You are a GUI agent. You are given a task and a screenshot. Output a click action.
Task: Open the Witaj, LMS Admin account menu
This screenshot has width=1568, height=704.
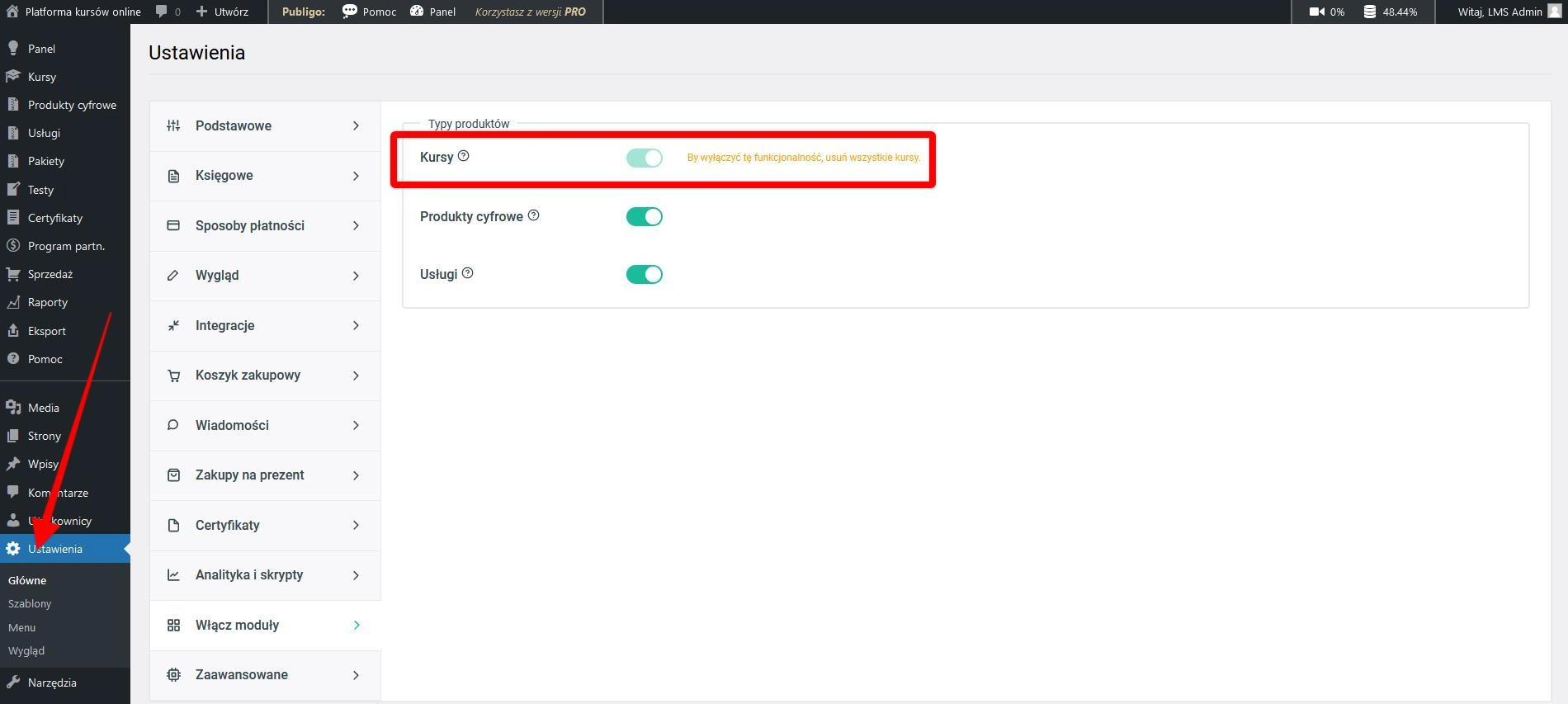1509,12
